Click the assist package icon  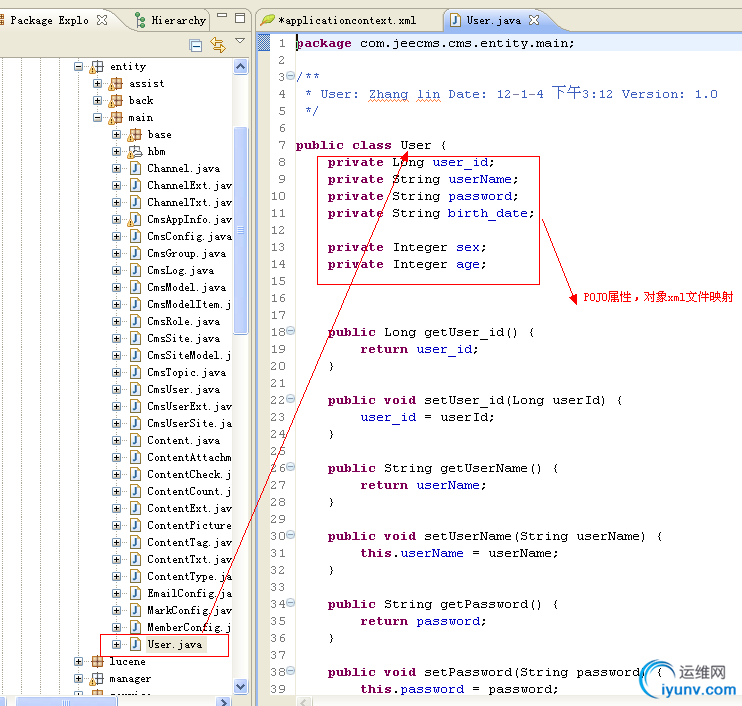(x=115, y=84)
